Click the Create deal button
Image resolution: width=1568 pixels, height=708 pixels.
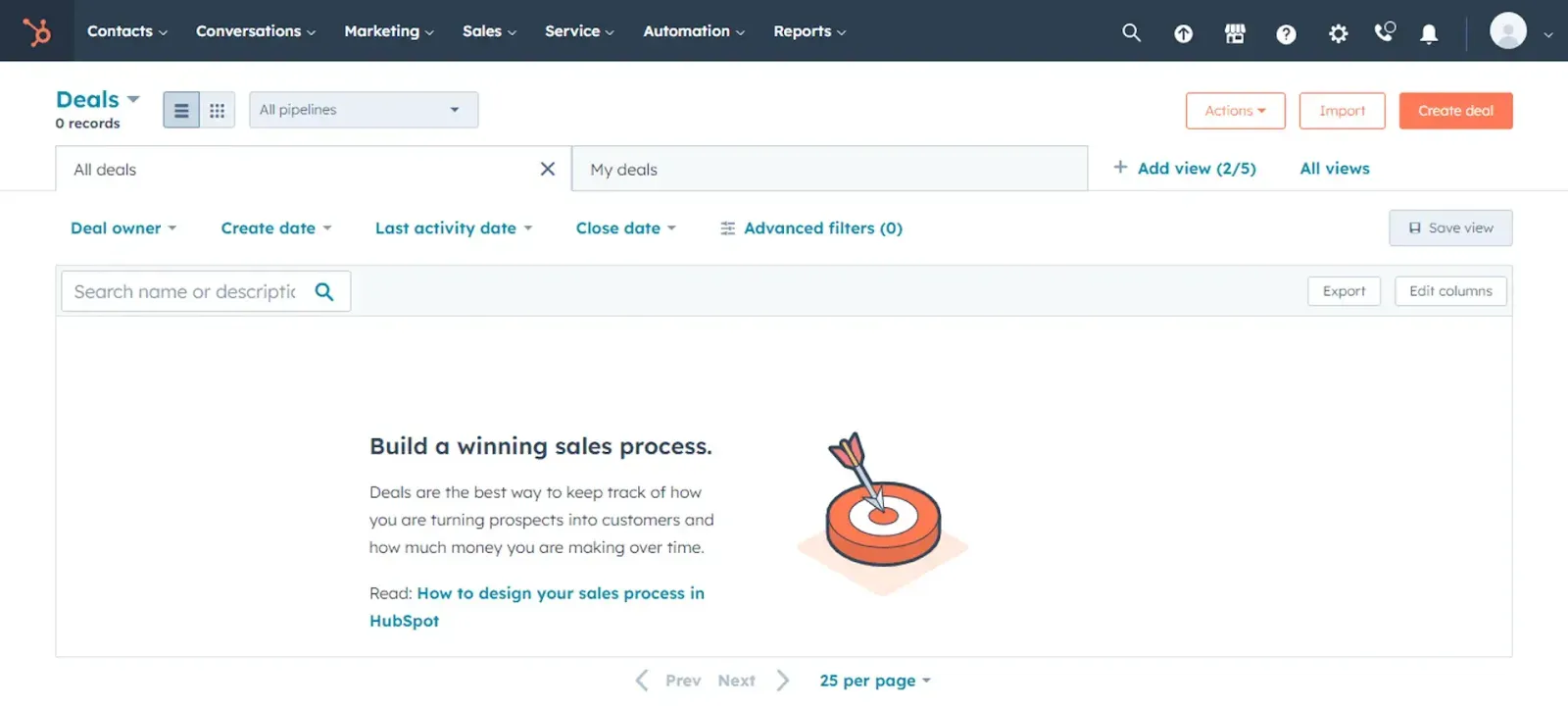[x=1455, y=111]
